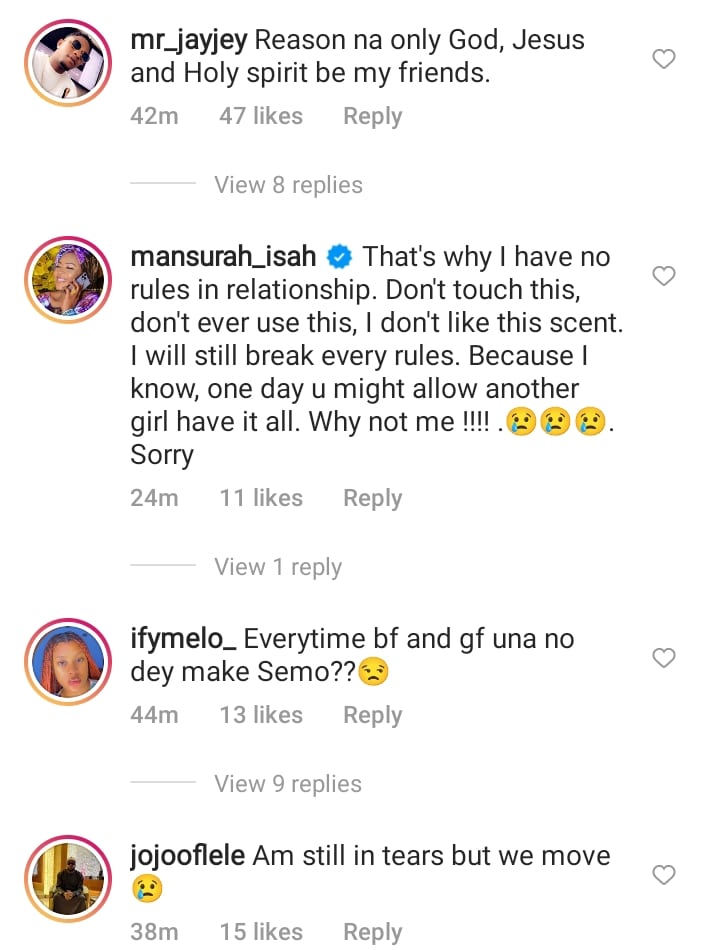Like mansurah_isah's comment with the heart
This screenshot has height=950, width=720.
(x=664, y=275)
